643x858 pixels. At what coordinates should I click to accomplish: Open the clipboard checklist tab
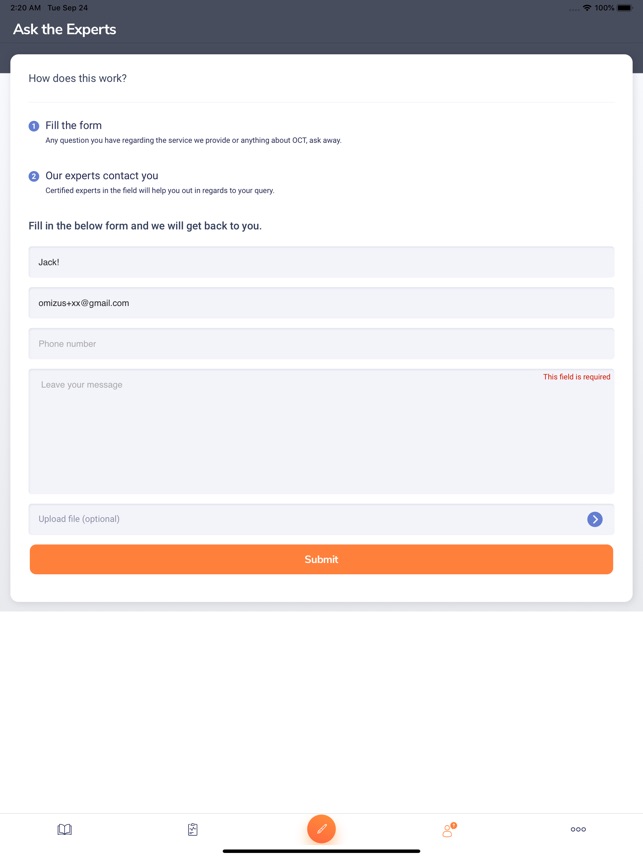click(193, 829)
